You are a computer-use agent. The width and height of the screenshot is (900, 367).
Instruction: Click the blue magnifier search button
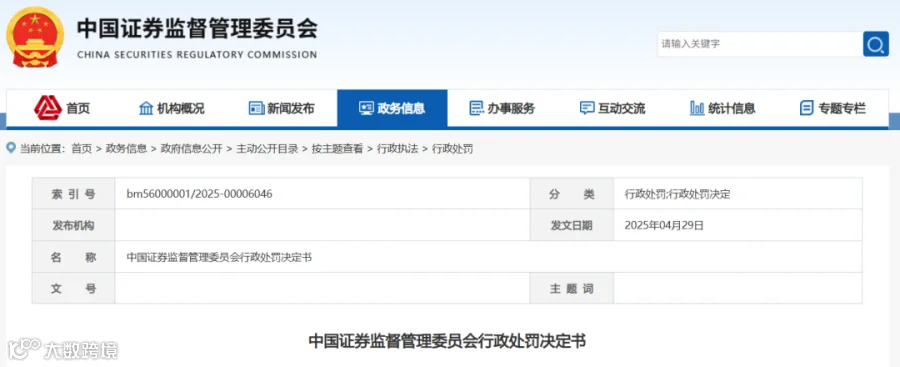coord(875,44)
